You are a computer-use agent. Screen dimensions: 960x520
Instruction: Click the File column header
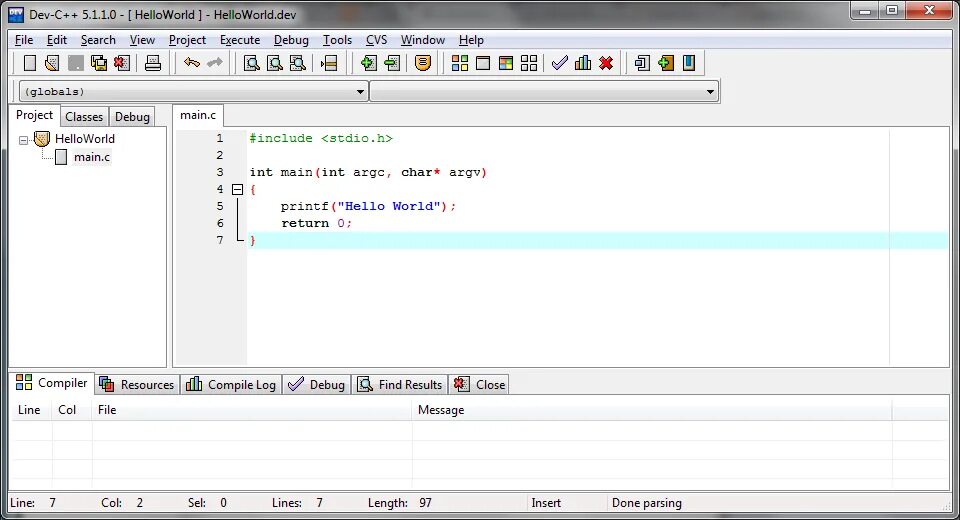(x=252, y=410)
